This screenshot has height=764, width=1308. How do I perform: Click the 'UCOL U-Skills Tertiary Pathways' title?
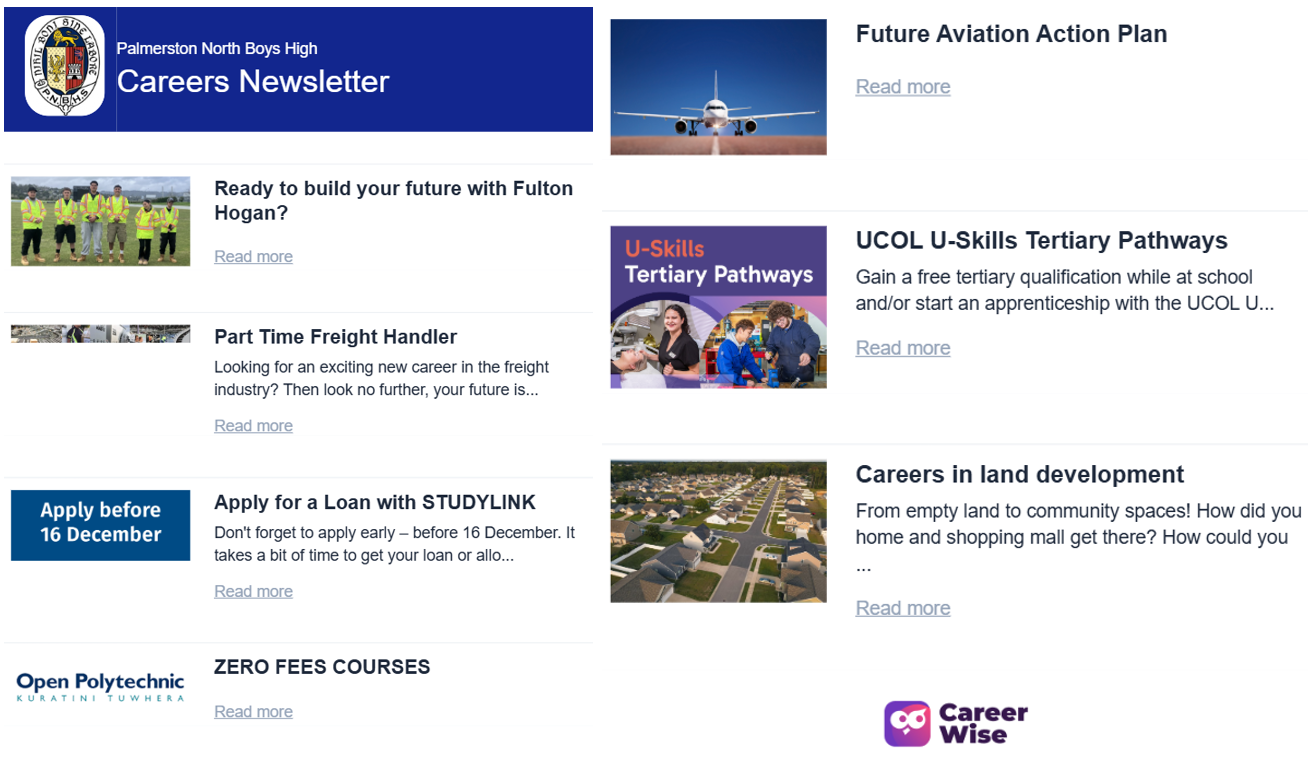click(x=1041, y=241)
